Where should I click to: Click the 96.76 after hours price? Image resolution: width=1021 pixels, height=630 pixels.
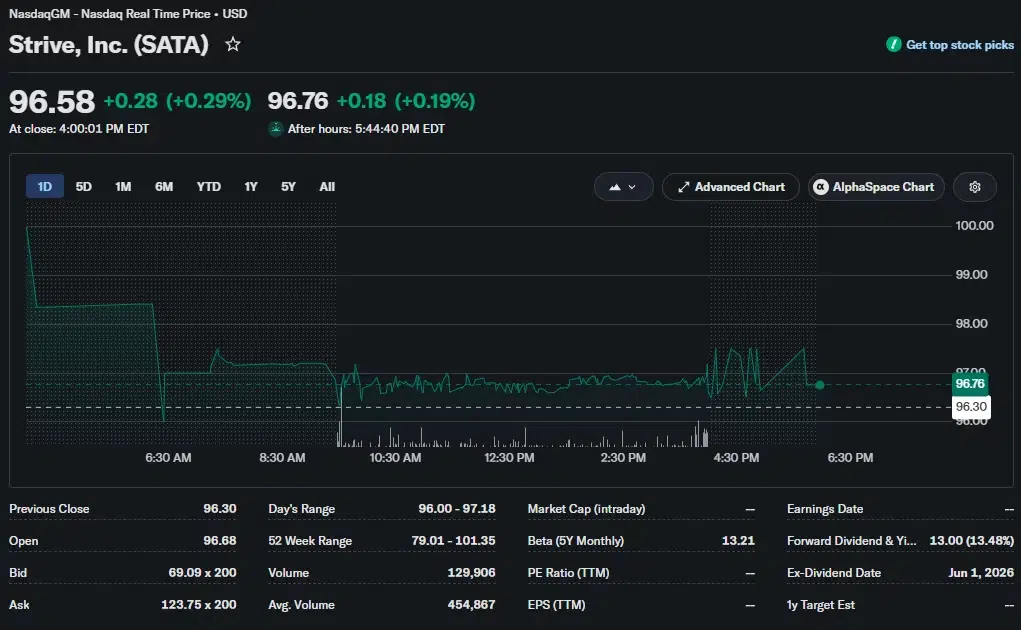pos(298,101)
